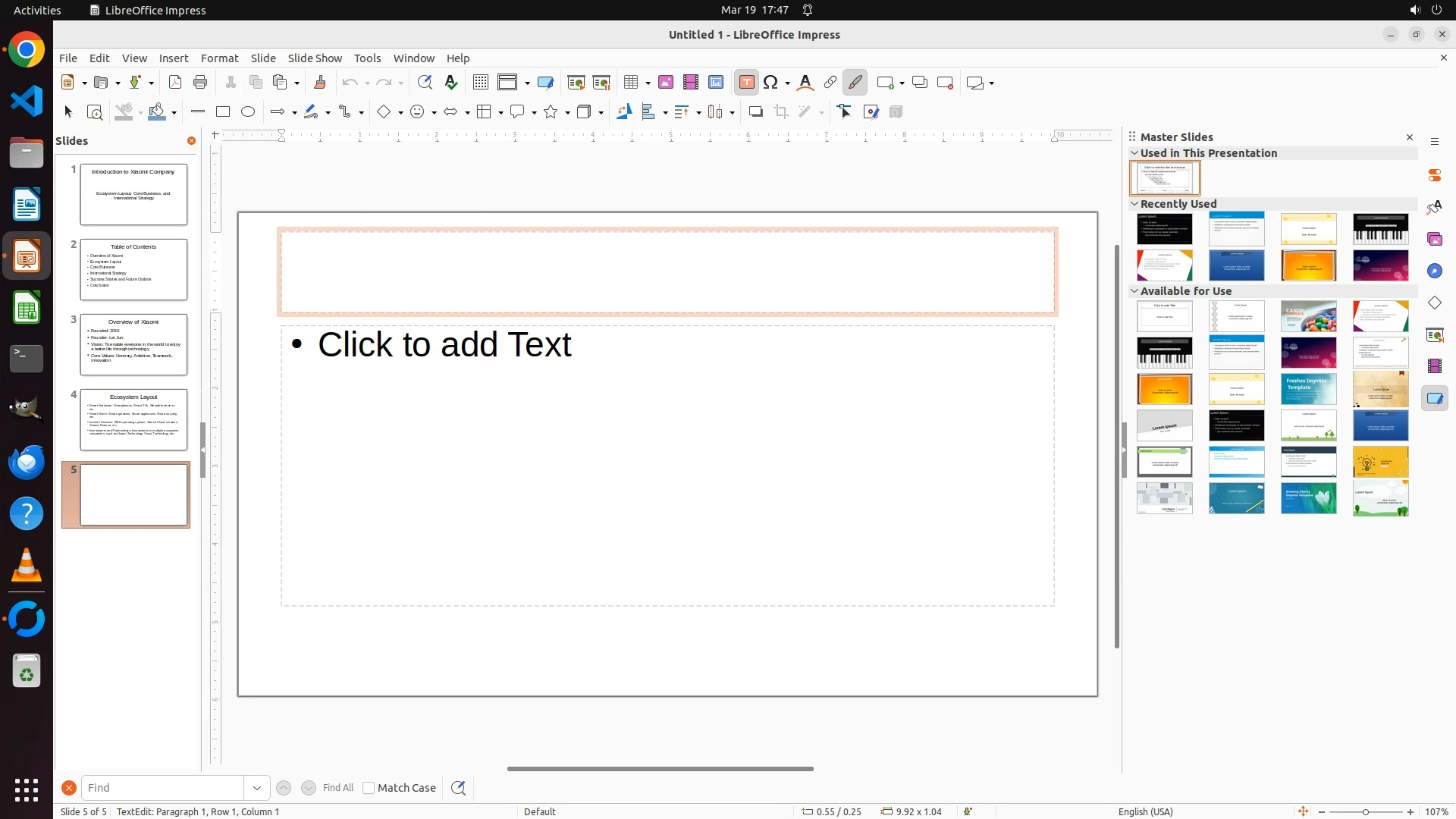Click the zoom slider in the status bar
The width and height of the screenshot is (1456, 819).
click(x=1365, y=812)
